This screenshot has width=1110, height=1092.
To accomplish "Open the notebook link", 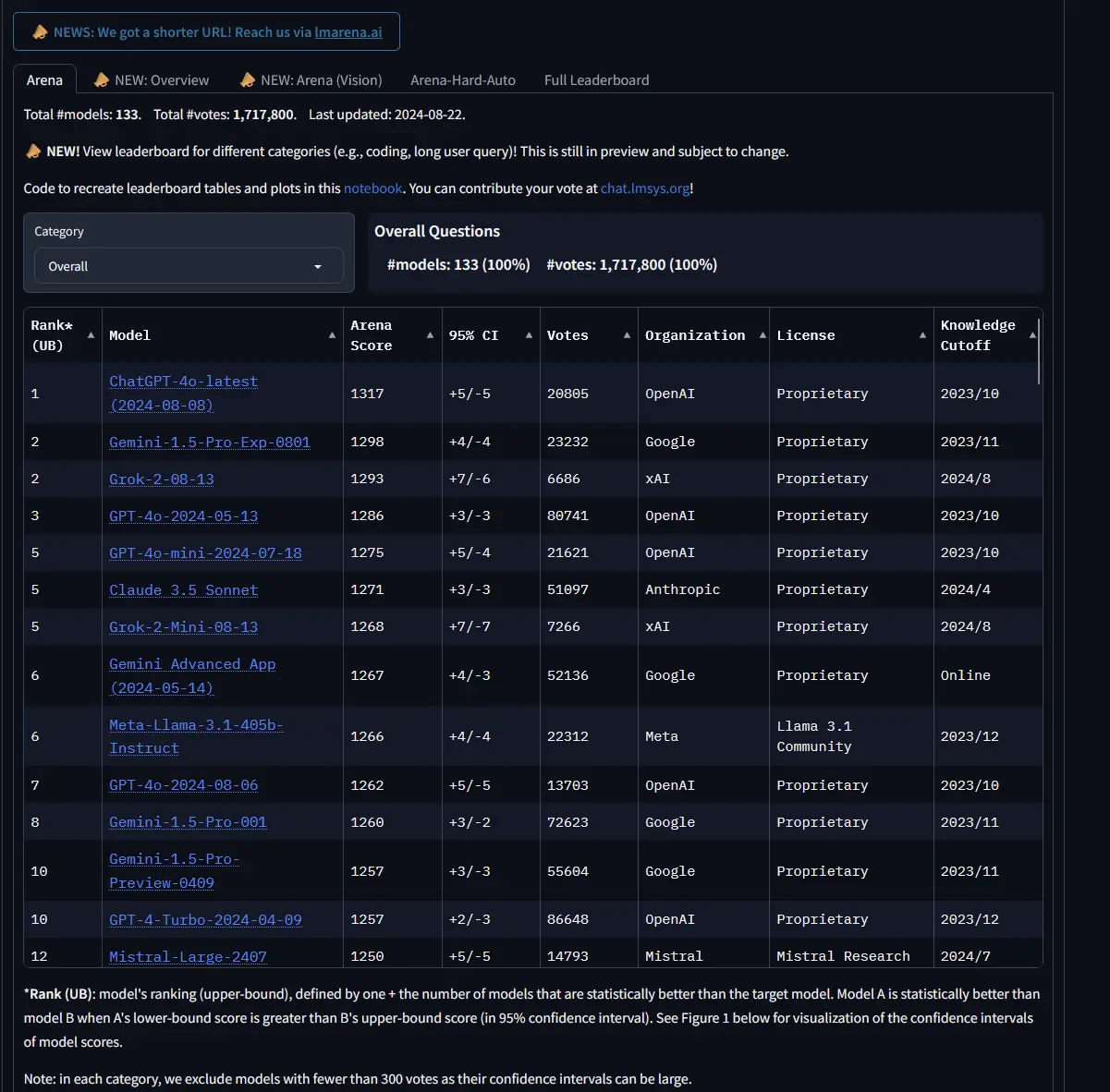I will (x=373, y=188).
